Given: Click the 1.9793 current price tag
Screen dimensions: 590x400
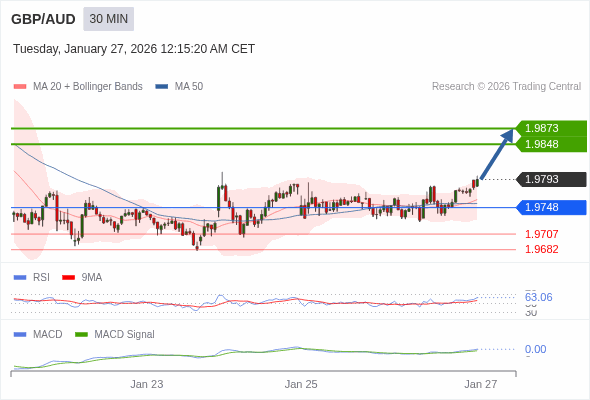Looking at the screenshot, I should 551,179.
